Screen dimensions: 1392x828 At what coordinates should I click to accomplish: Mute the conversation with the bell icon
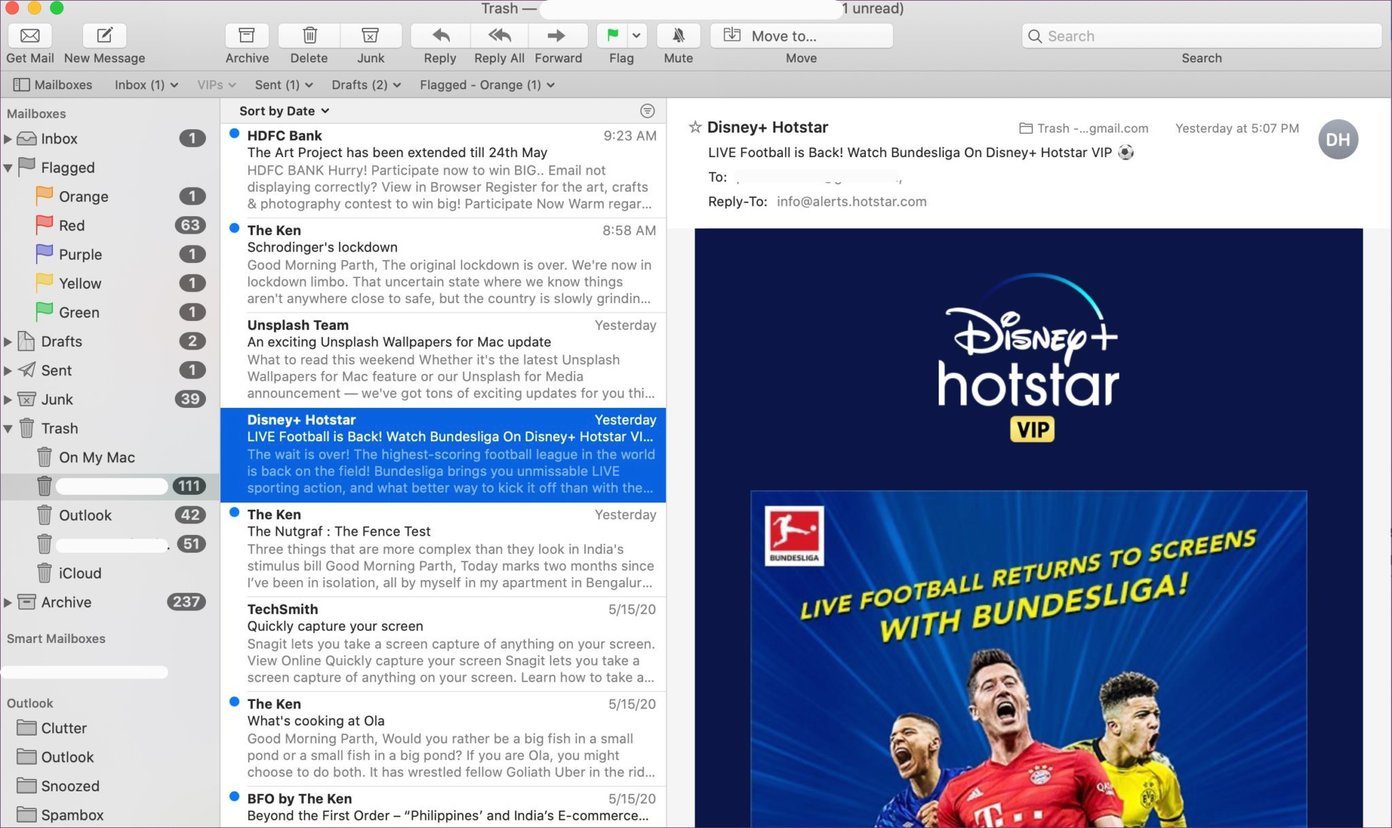(678, 36)
